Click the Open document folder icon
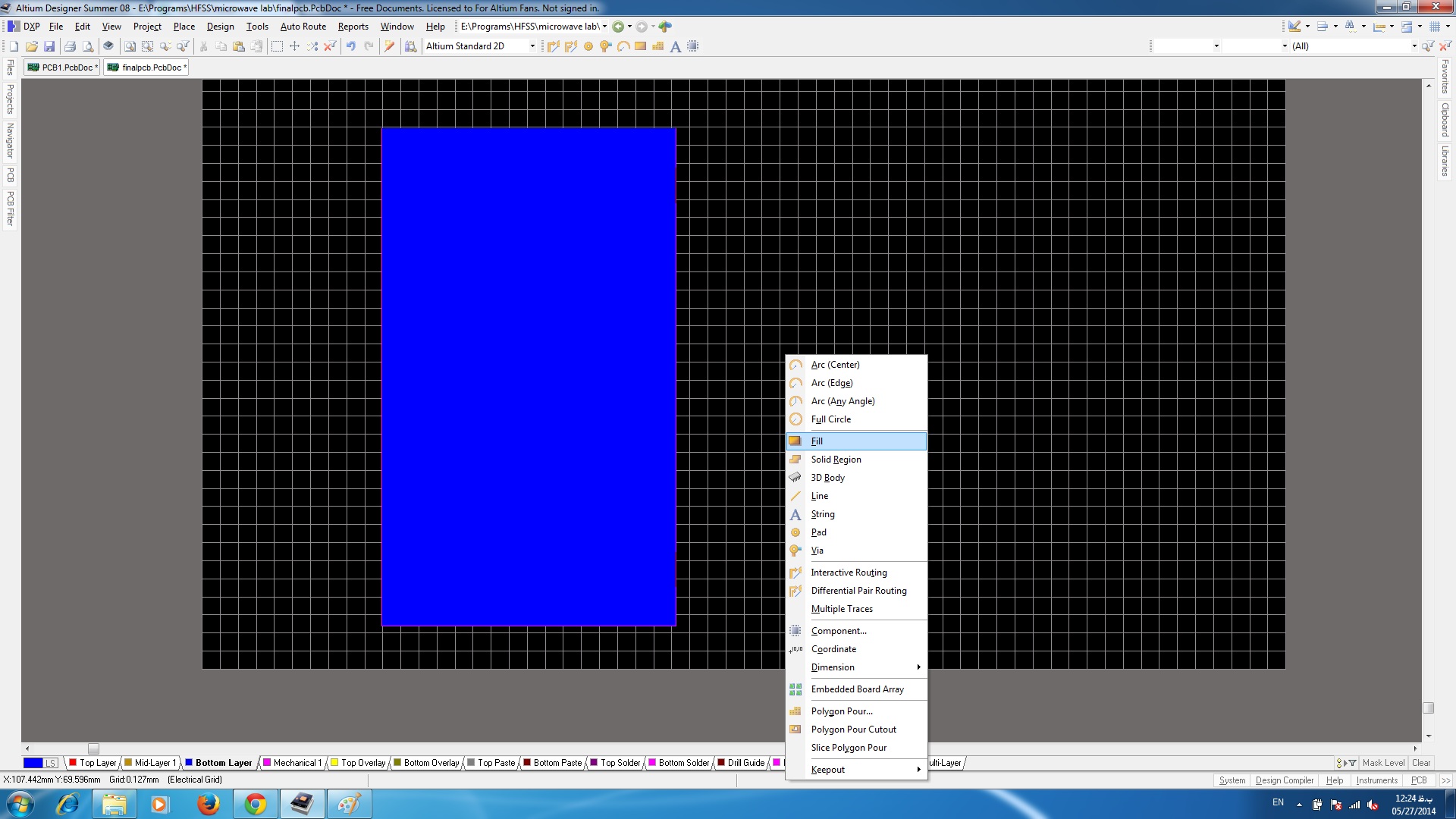 [31, 46]
